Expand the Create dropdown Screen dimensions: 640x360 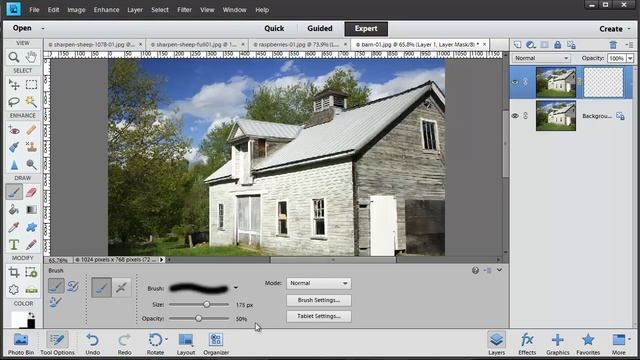[614, 29]
